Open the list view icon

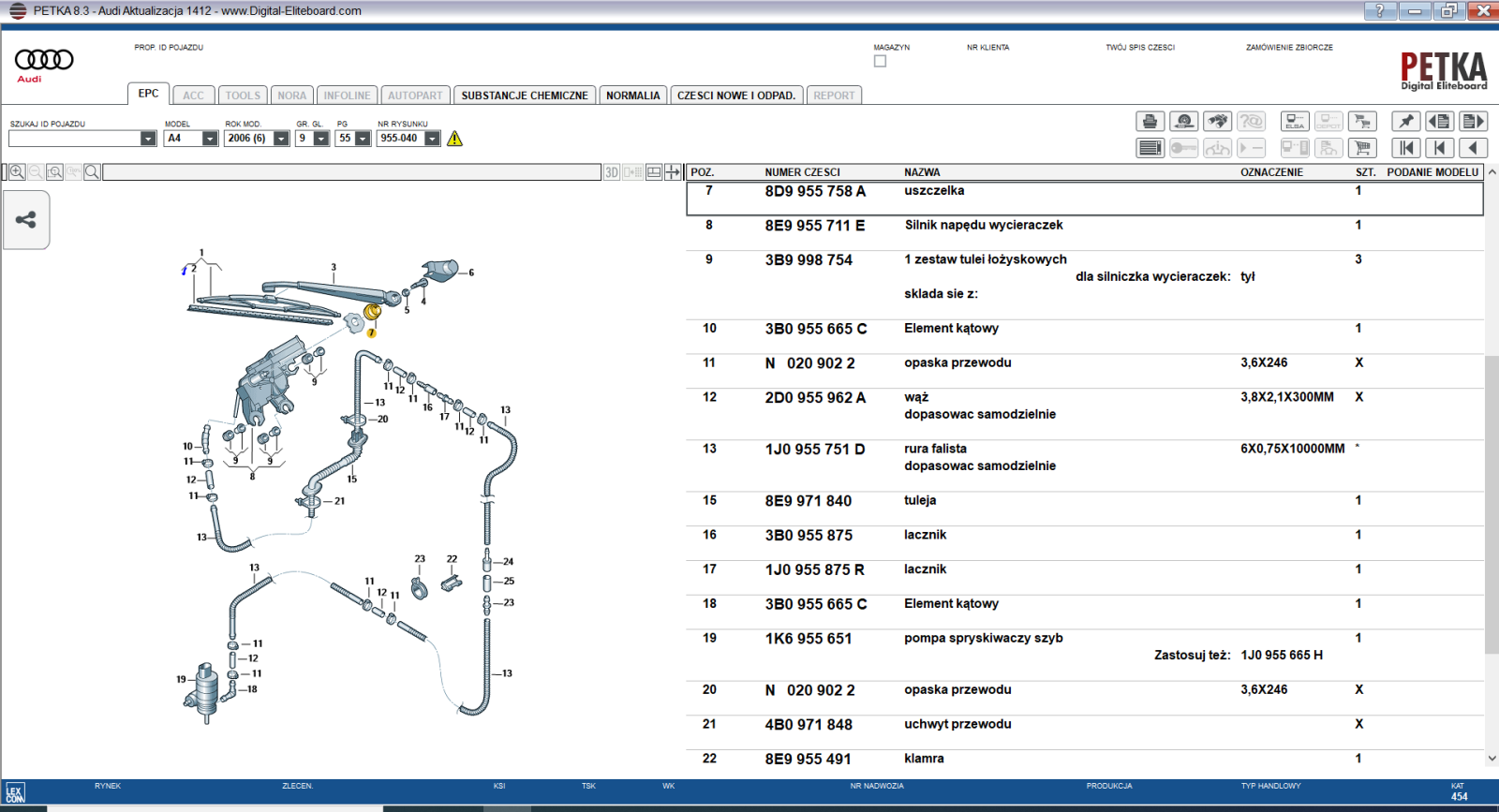click(x=1150, y=148)
